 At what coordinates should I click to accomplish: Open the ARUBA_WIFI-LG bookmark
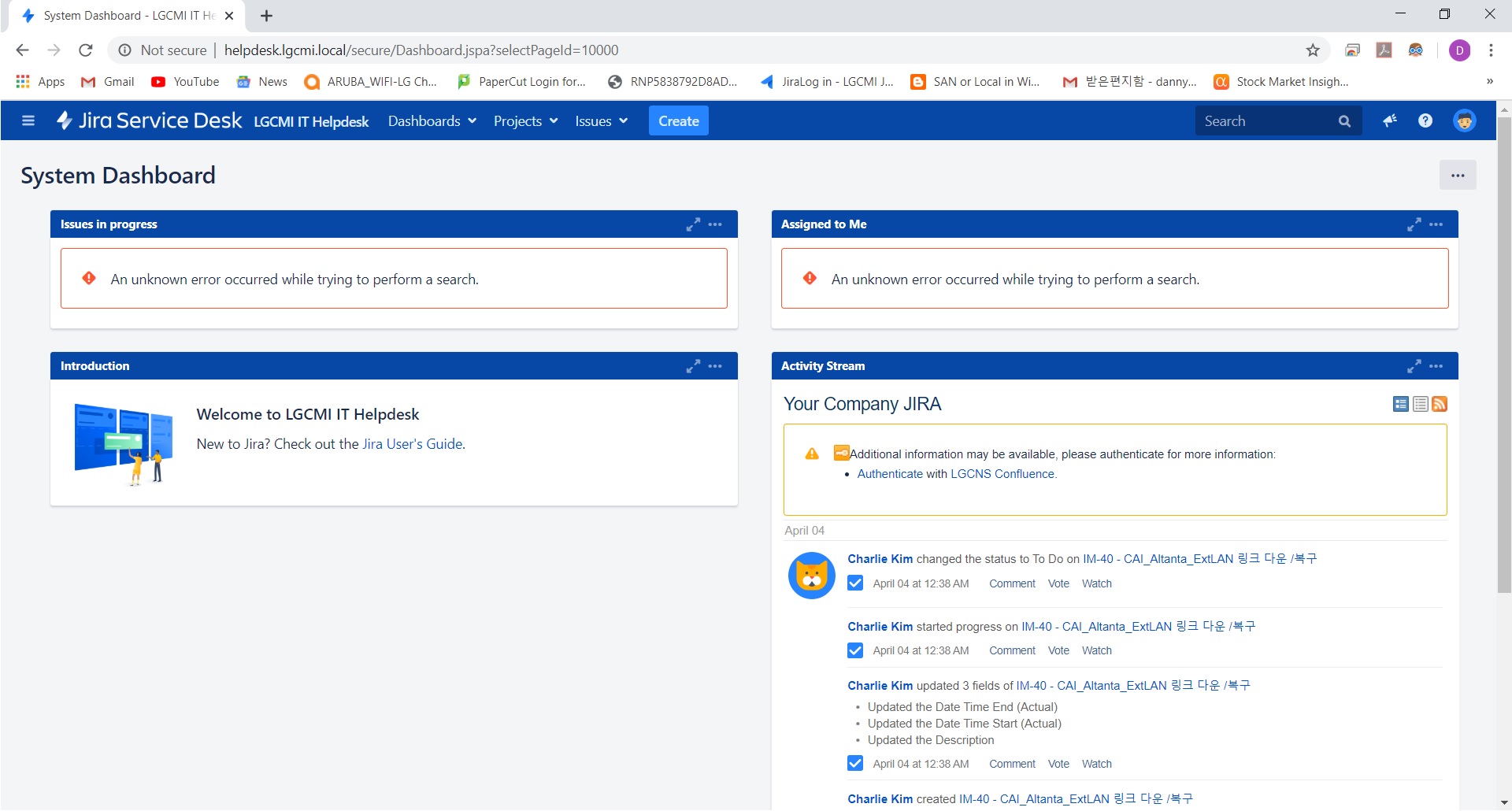pyautogui.click(x=371, y=82)
